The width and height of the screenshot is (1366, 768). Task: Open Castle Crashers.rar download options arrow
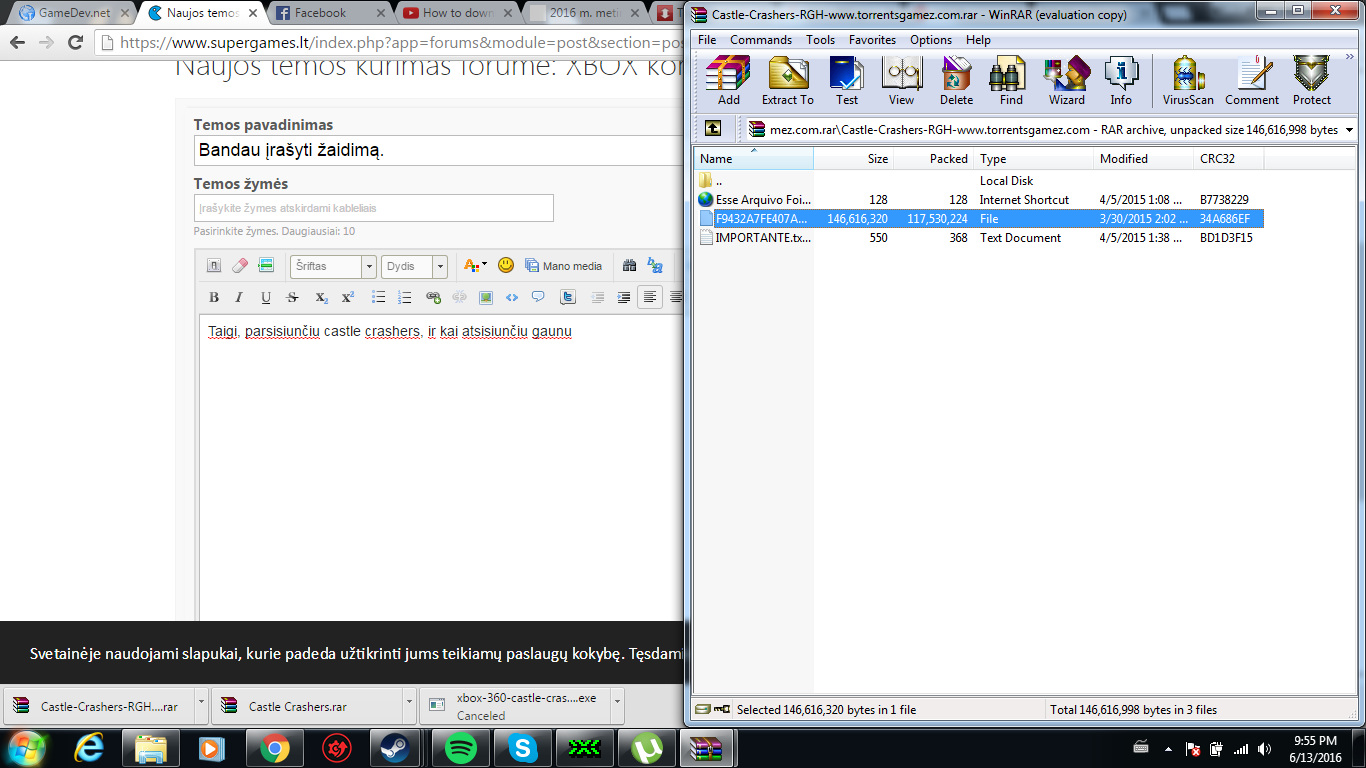410,705
